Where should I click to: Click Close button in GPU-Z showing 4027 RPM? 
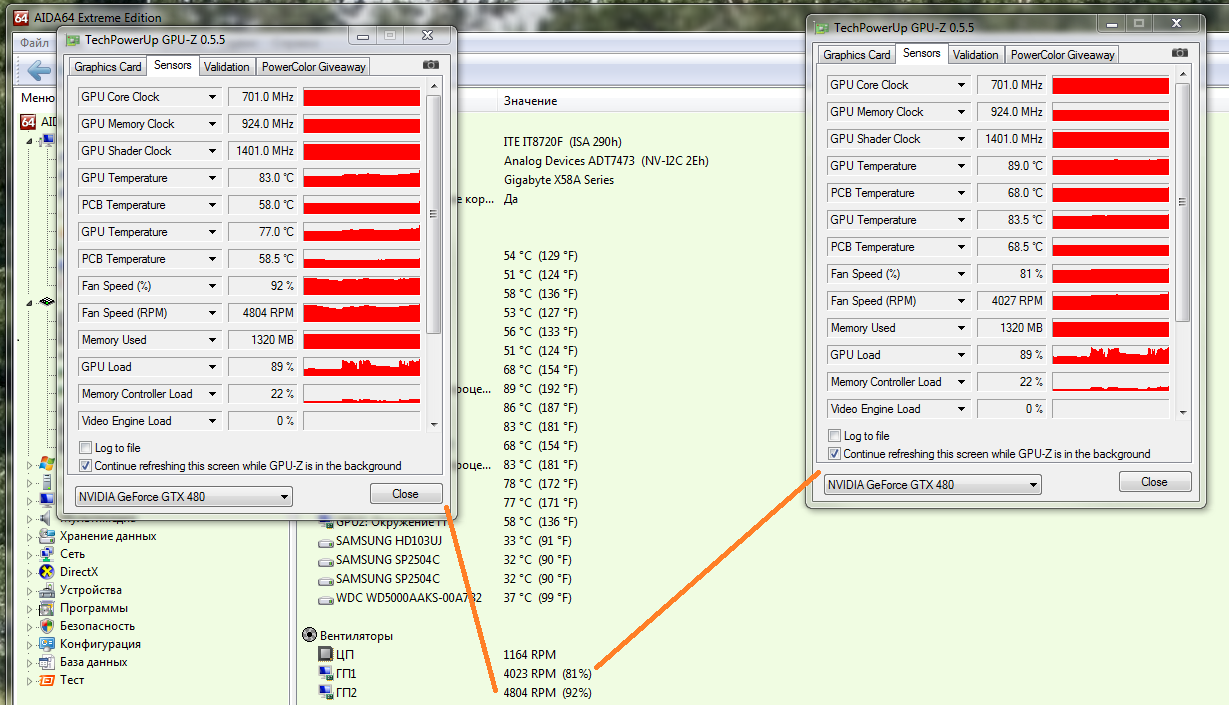pos(1155,482)
